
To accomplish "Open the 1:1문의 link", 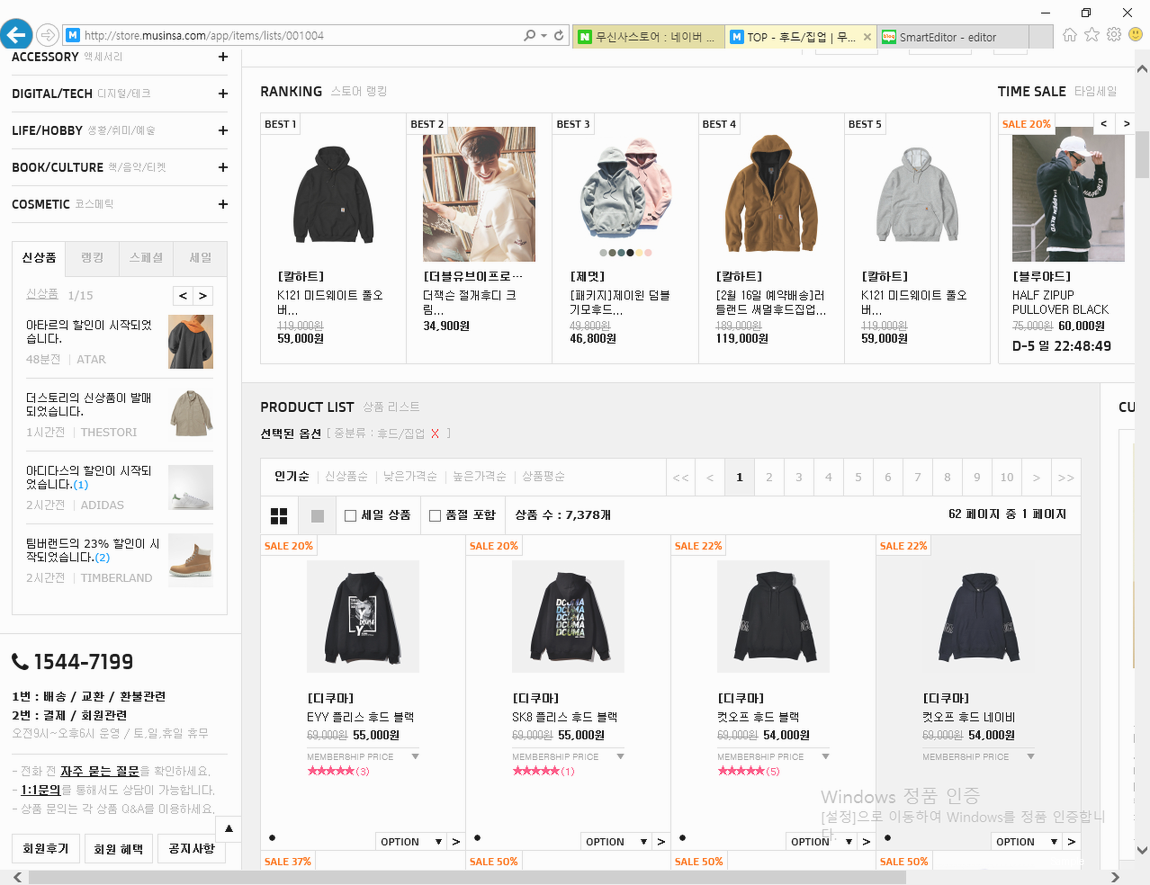I will point(40,790).
